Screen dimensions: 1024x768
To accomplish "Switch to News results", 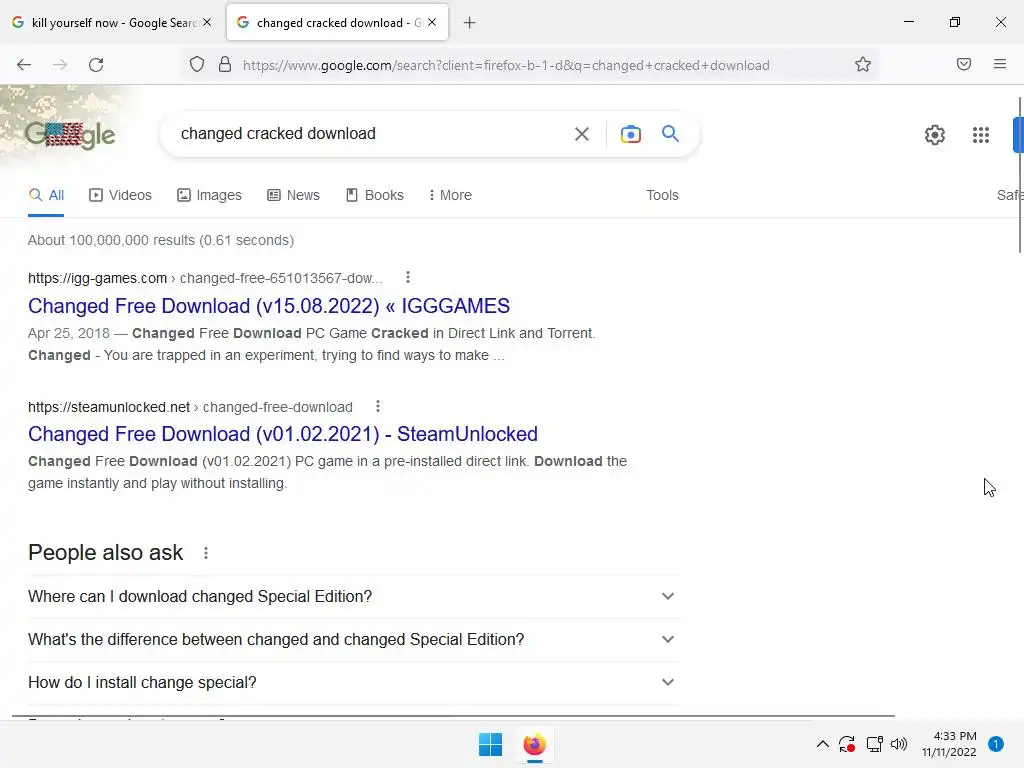I will [x=293, y=195].
